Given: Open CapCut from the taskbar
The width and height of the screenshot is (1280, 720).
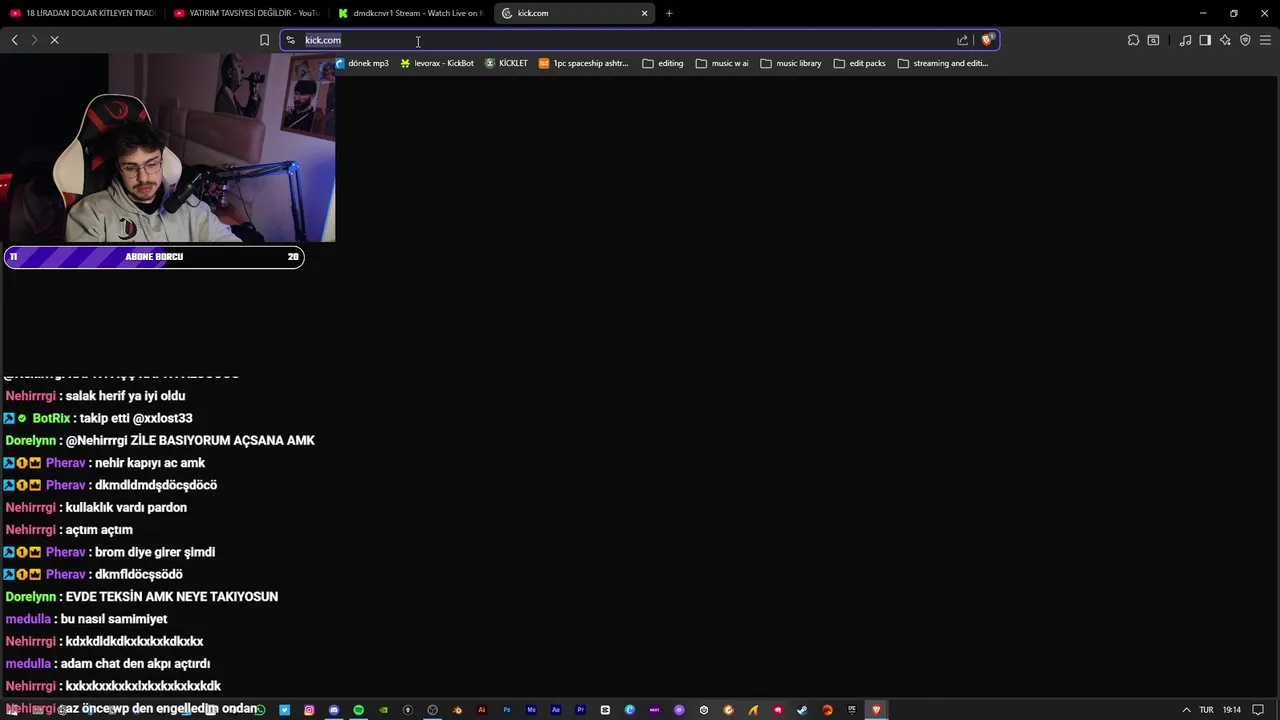Looking at the screenshot, I should tap(606, 710).
